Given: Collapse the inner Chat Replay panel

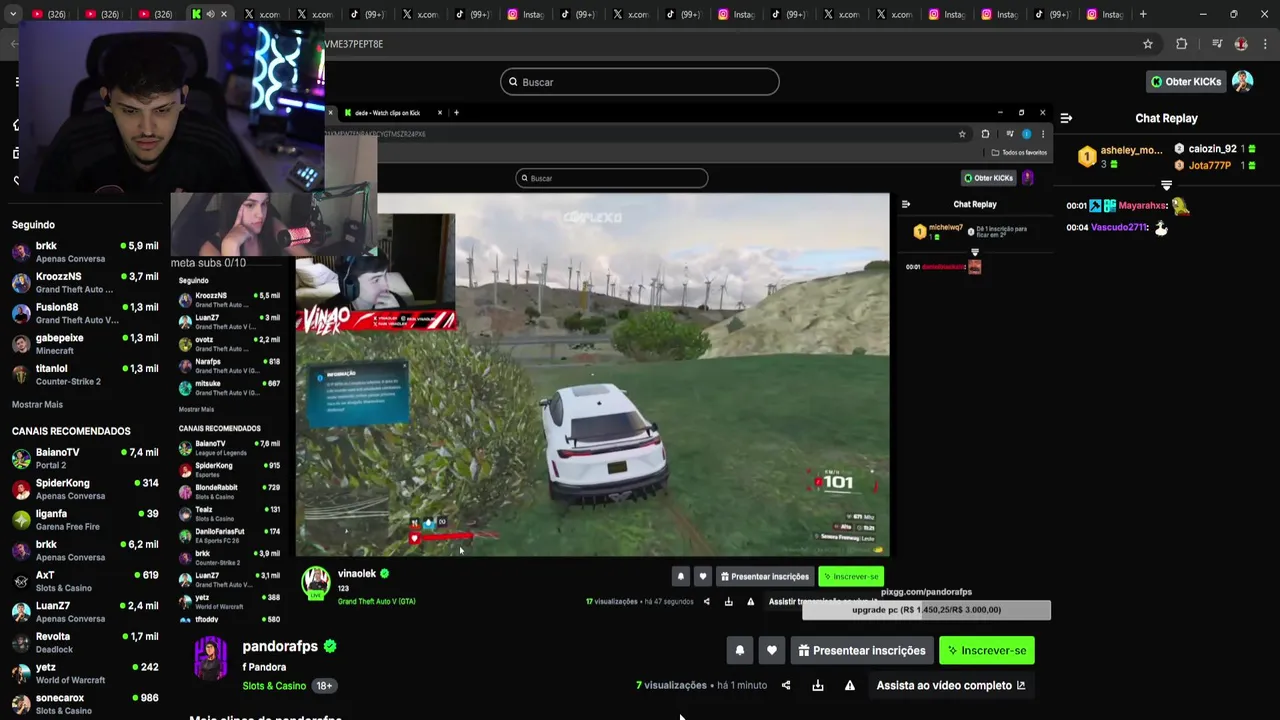Looking at the screenshot, I should click(x=906, y=204).
